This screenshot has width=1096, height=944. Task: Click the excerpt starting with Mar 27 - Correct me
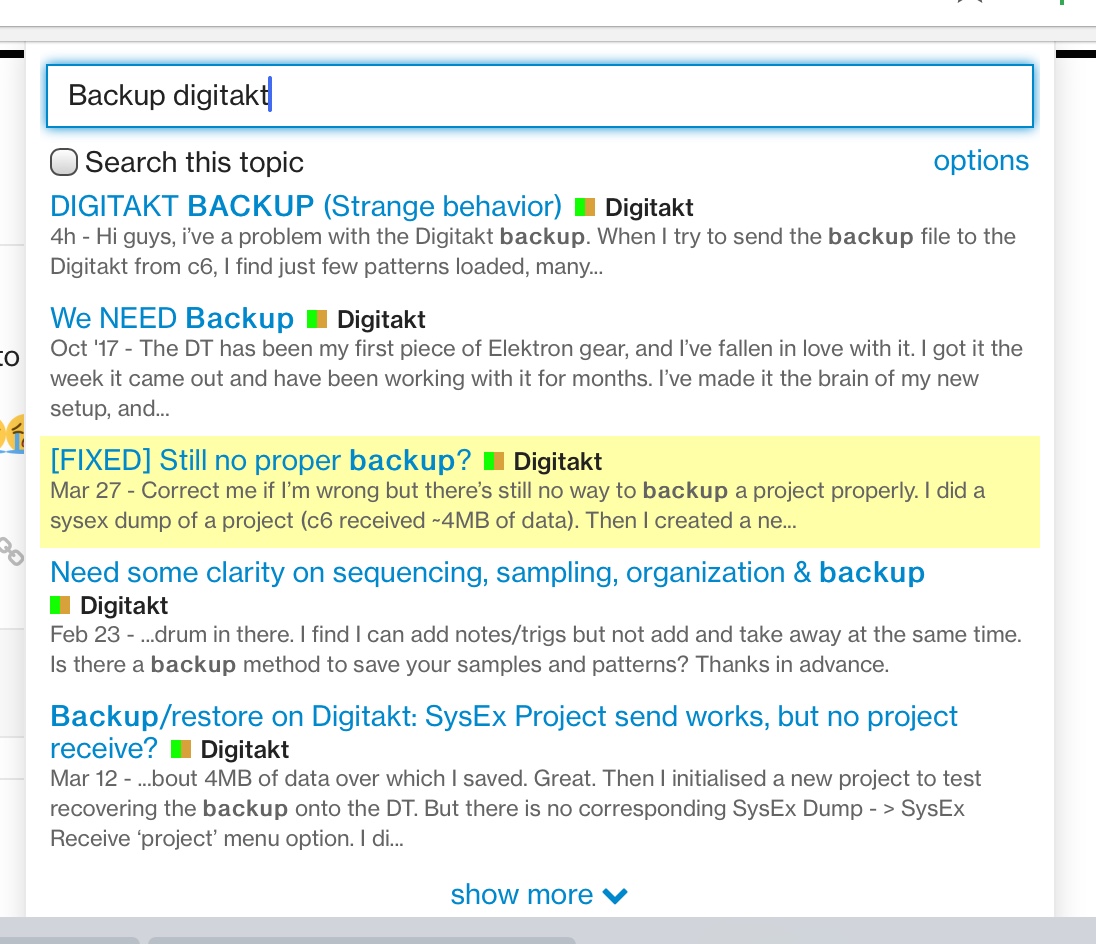517,506
